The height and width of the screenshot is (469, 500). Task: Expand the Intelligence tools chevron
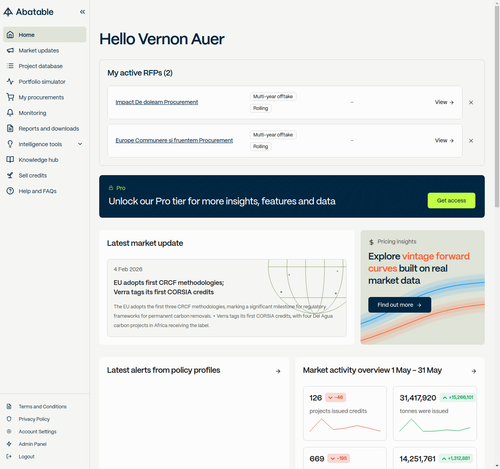pos(80,144)
